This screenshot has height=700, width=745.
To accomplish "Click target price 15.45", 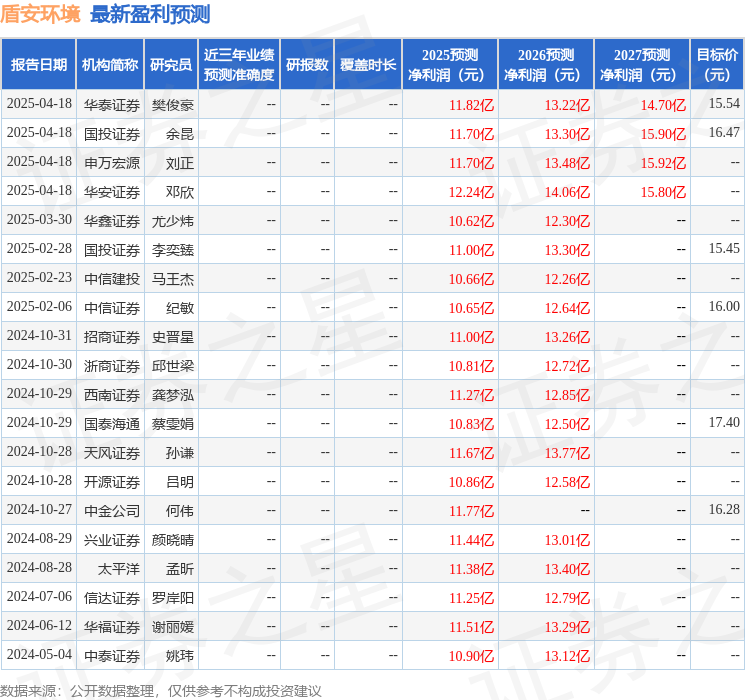I will point(724,248).
